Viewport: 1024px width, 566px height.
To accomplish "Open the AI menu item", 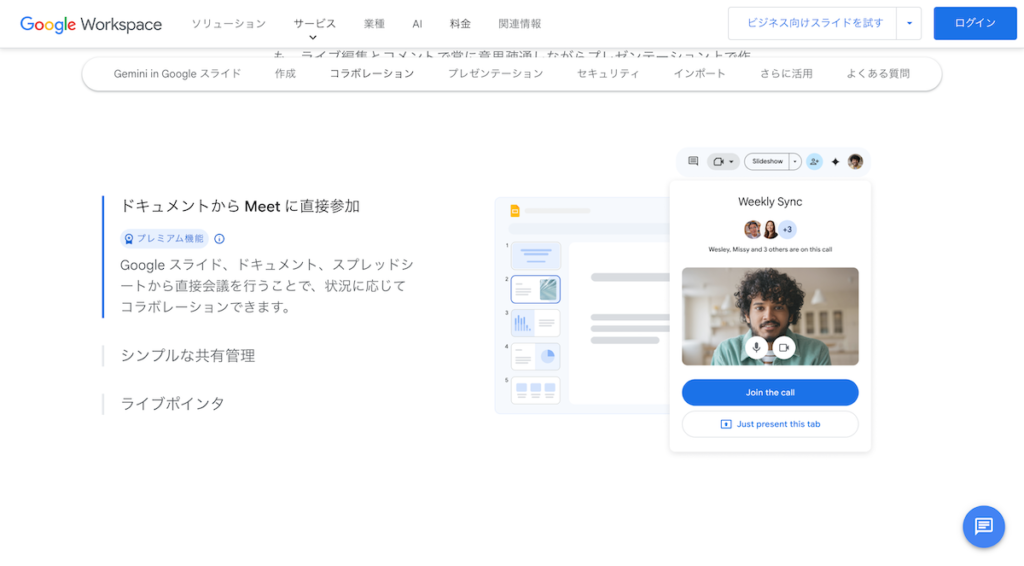I will click(417, 24).
